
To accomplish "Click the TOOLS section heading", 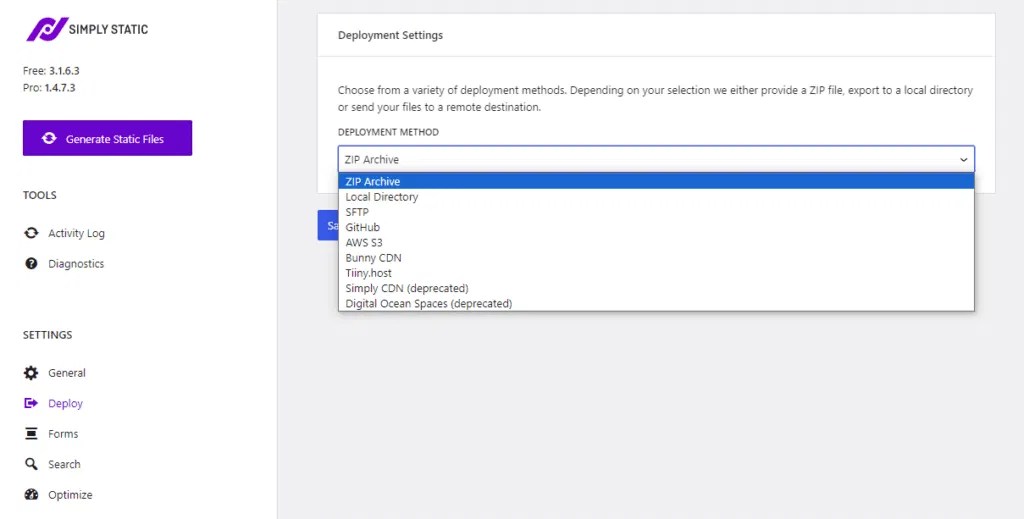I will 40,195.
